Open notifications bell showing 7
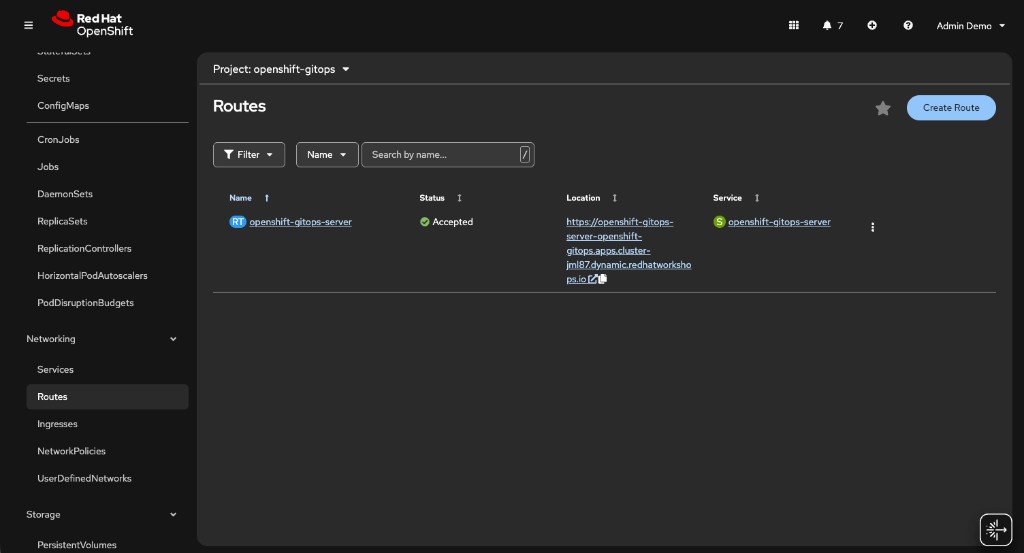This screenshot has width=1024, height=553. coord(833,25)
